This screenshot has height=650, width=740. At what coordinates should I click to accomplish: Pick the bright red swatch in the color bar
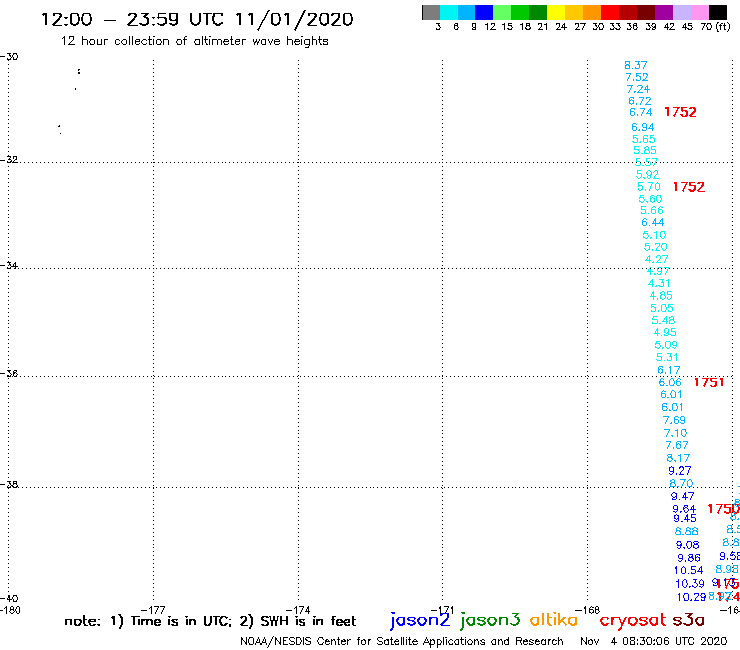pyautogui.click(x=610, y=12)
